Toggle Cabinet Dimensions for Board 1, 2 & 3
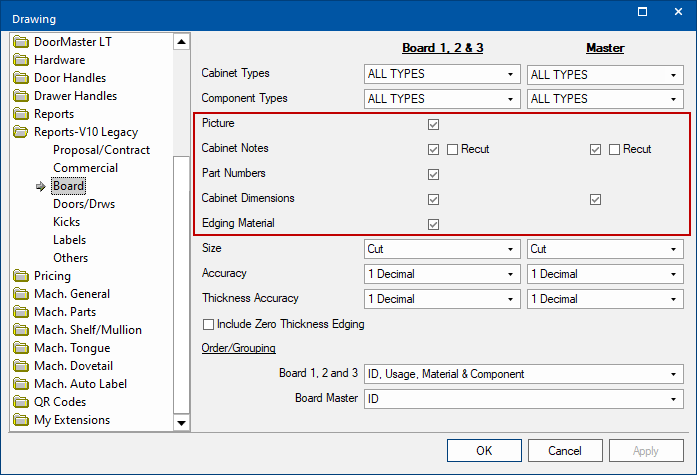This screenshot has width=697, height=475. [433, 200]
